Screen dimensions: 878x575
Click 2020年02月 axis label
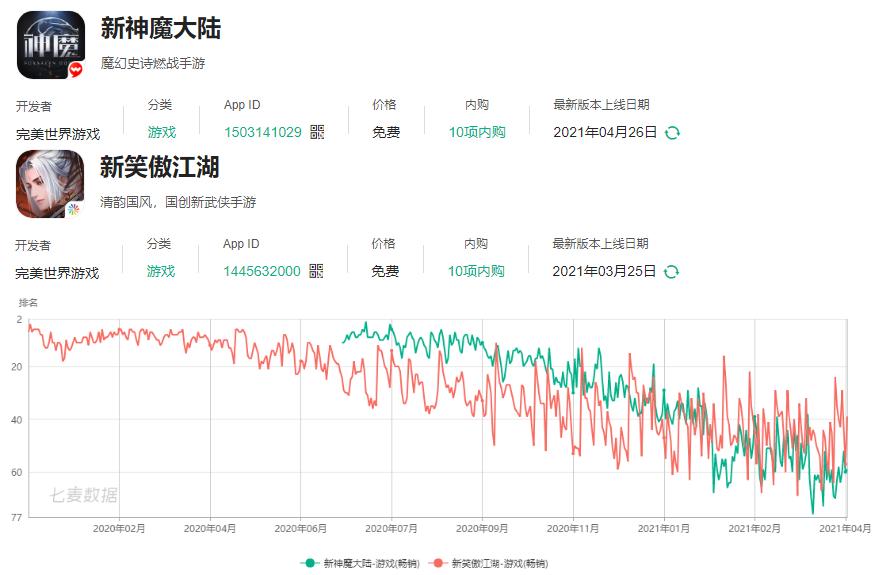tap(119, 529)
